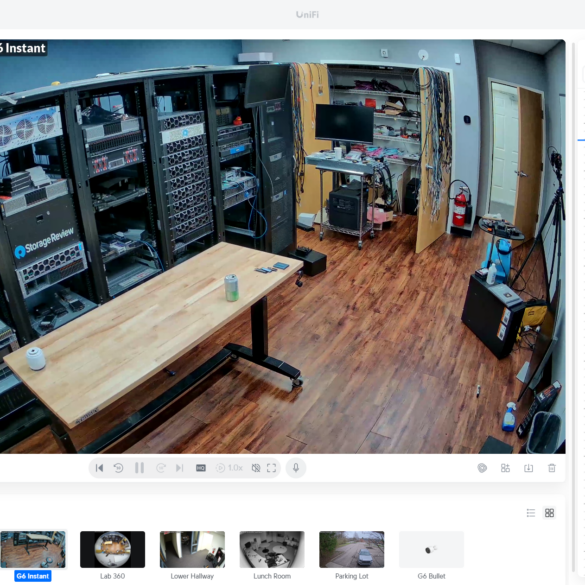Click the Lab 360 label
Viewport: 585px width, 585px height.
click(112, 576)
